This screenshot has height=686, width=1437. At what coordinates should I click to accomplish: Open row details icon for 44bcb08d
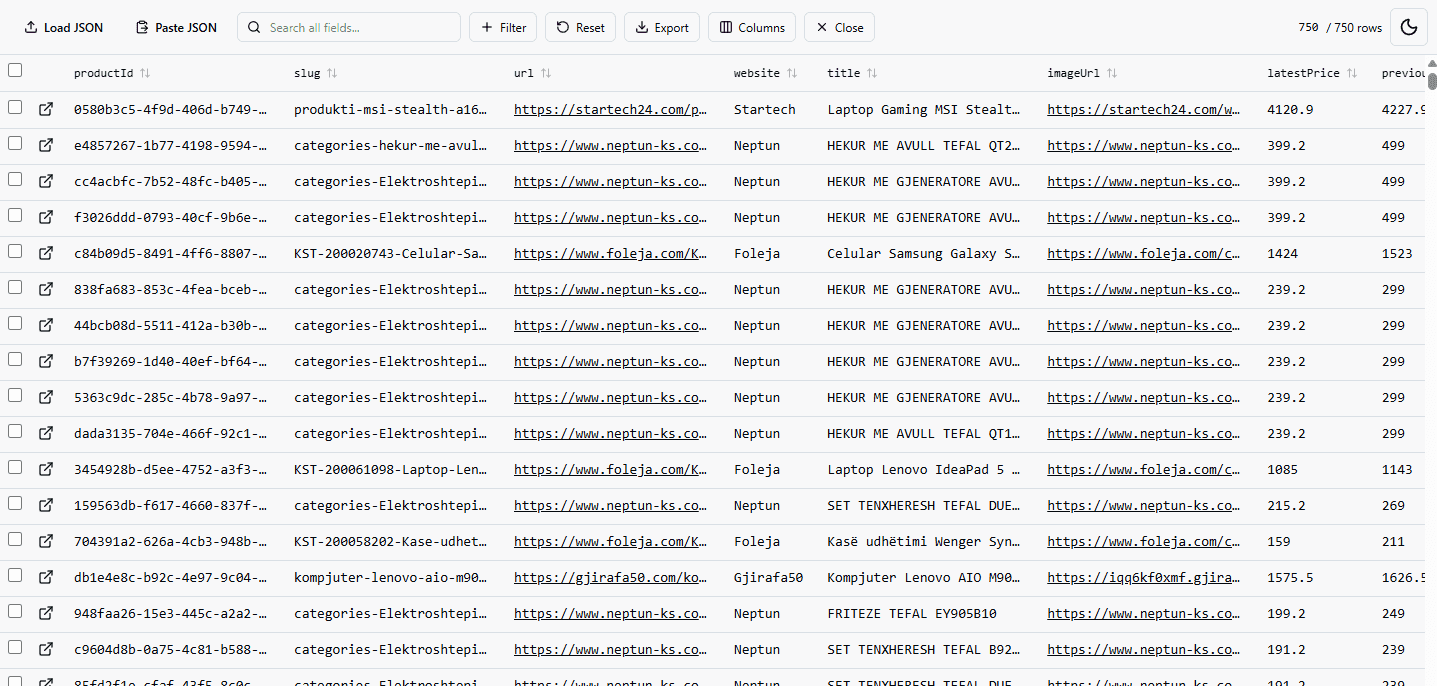click(46, 325)
